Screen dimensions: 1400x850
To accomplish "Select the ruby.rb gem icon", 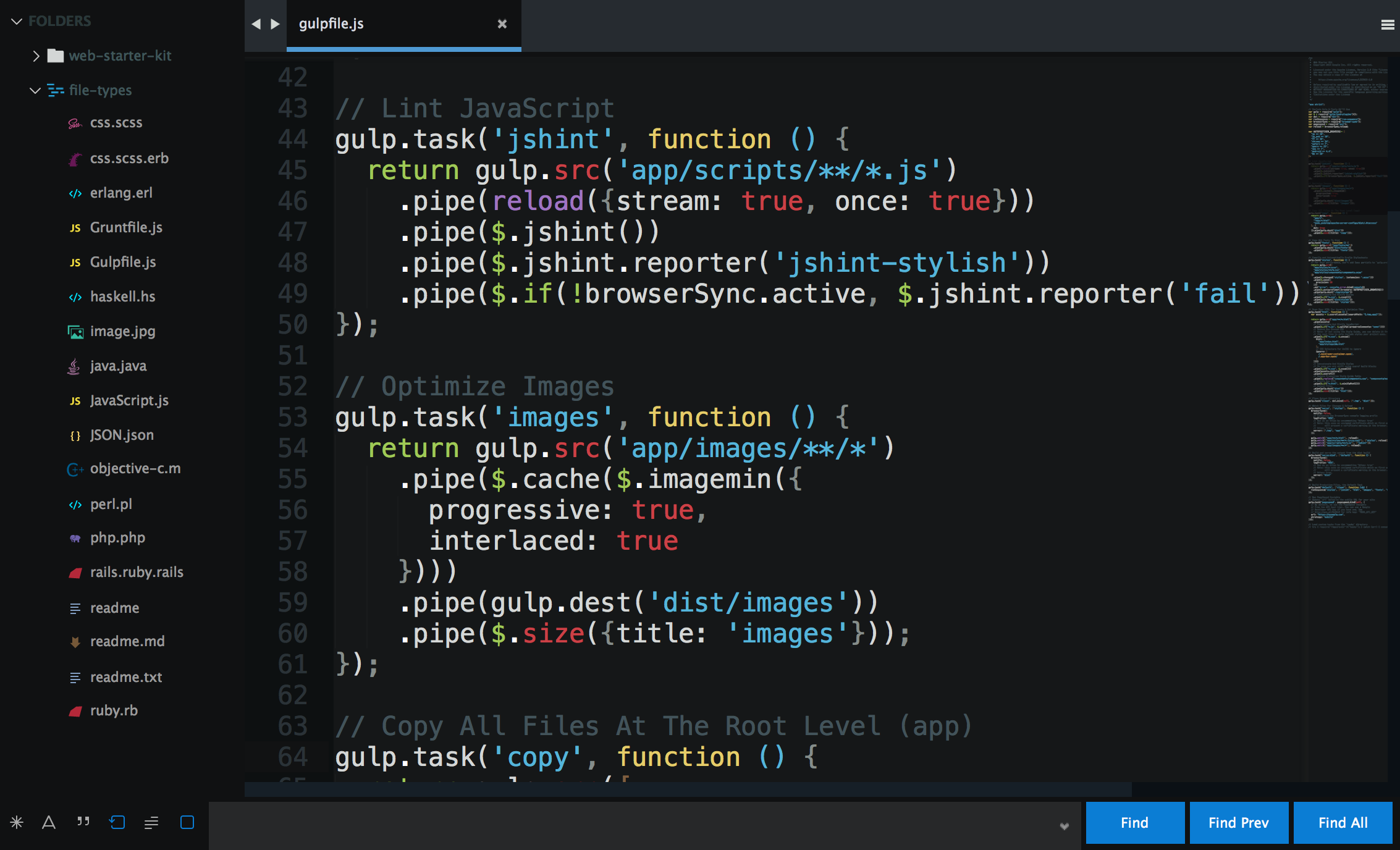I will (x=75, y=710).
